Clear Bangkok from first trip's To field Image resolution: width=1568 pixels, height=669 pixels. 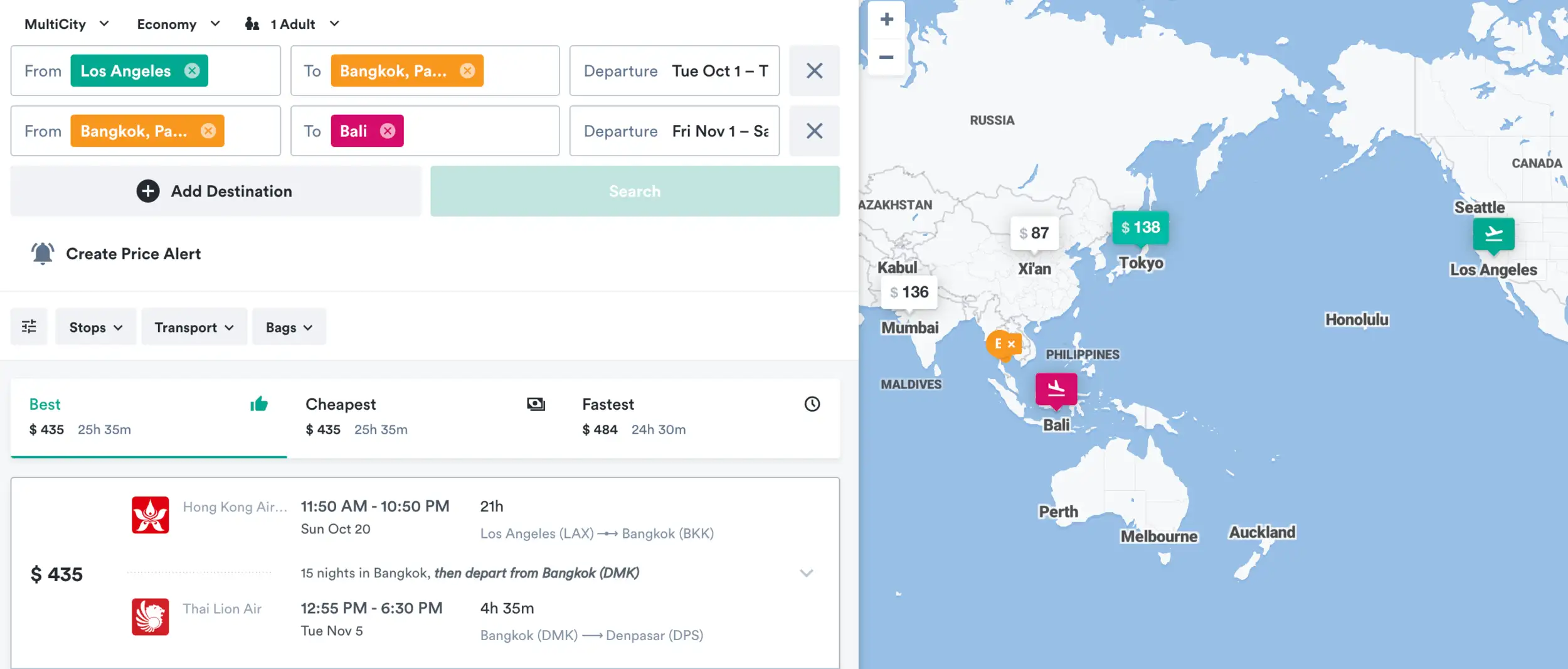[x=467, y=71]
